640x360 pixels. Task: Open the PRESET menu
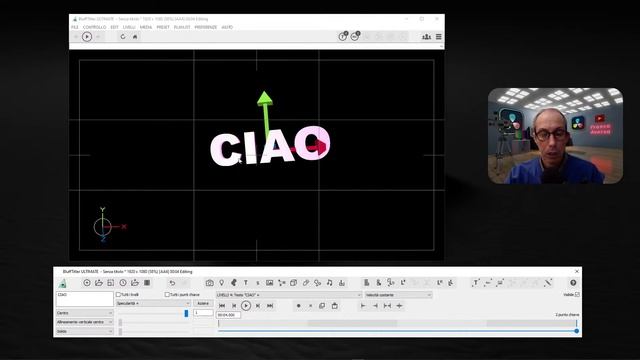point(163,27)
